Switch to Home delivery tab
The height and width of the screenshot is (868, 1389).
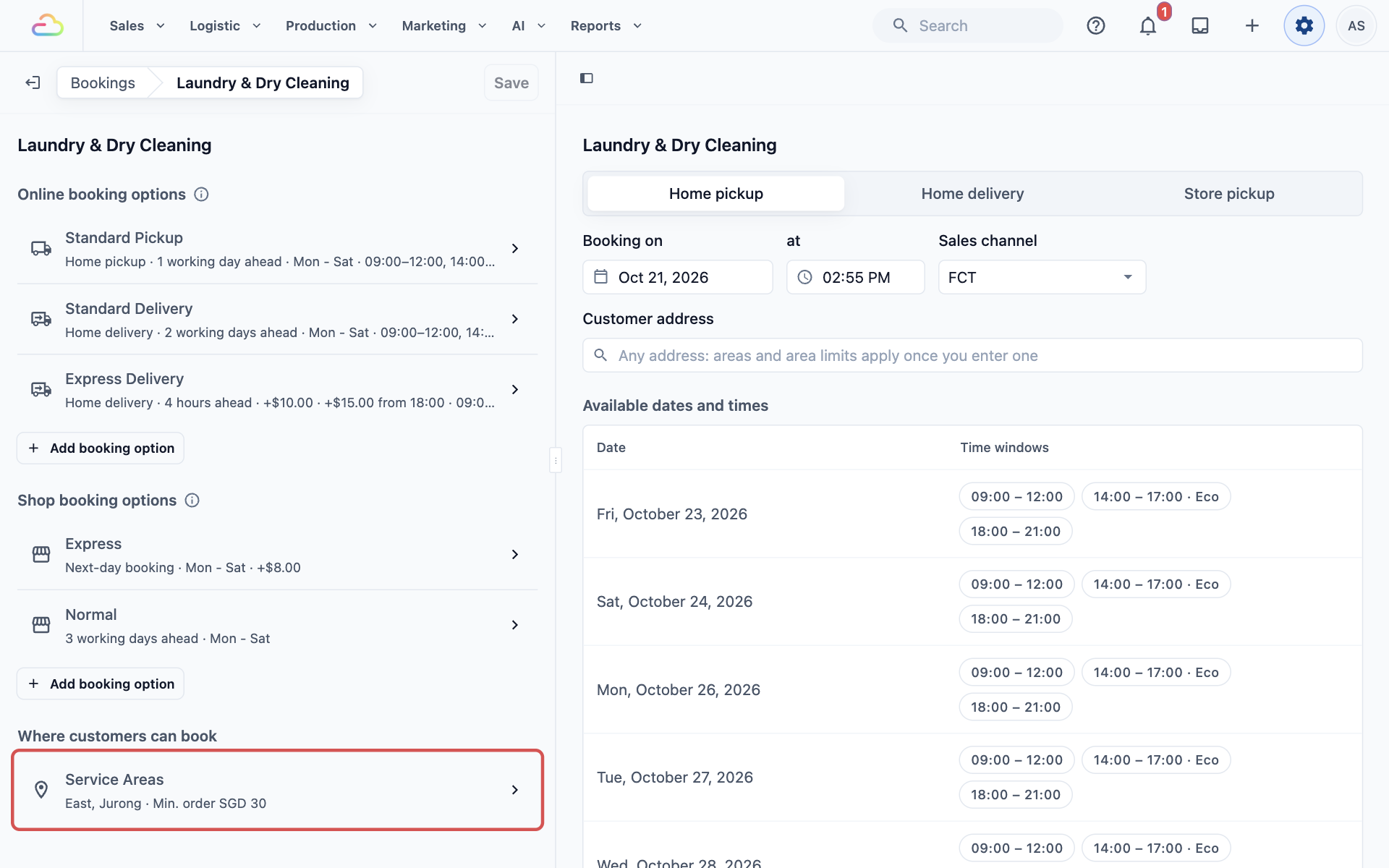pos(972,194)
